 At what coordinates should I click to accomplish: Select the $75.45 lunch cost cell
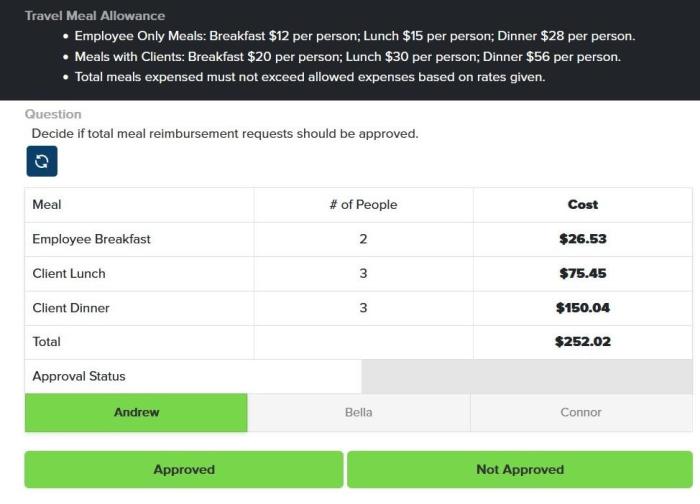tap(583, 274)
